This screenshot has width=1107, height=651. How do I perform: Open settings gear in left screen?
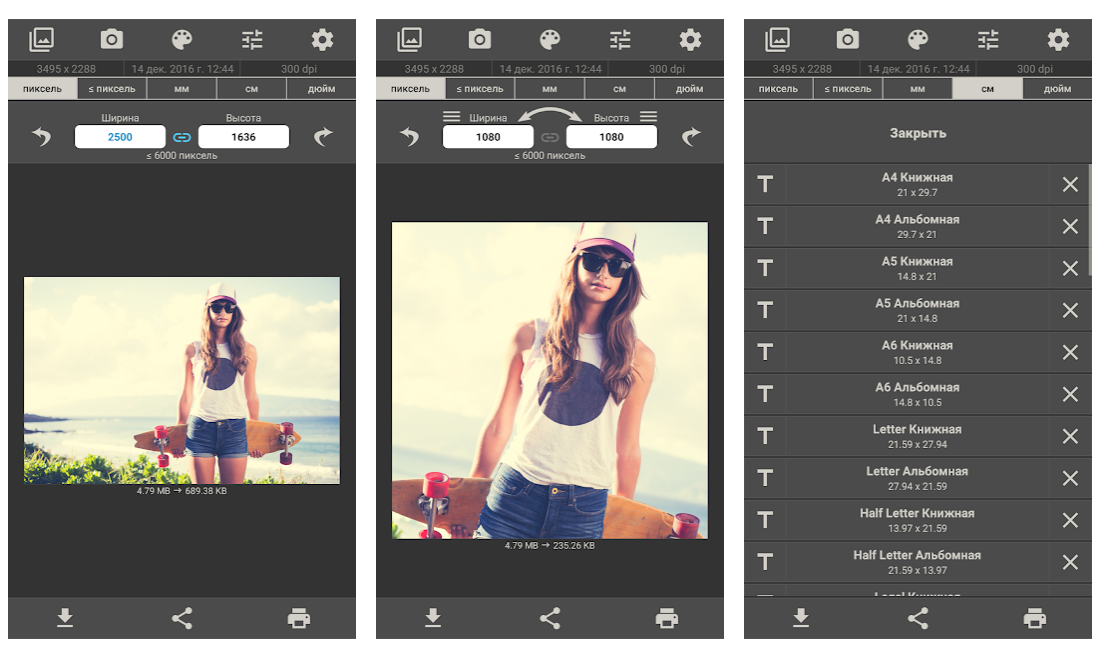322,40
